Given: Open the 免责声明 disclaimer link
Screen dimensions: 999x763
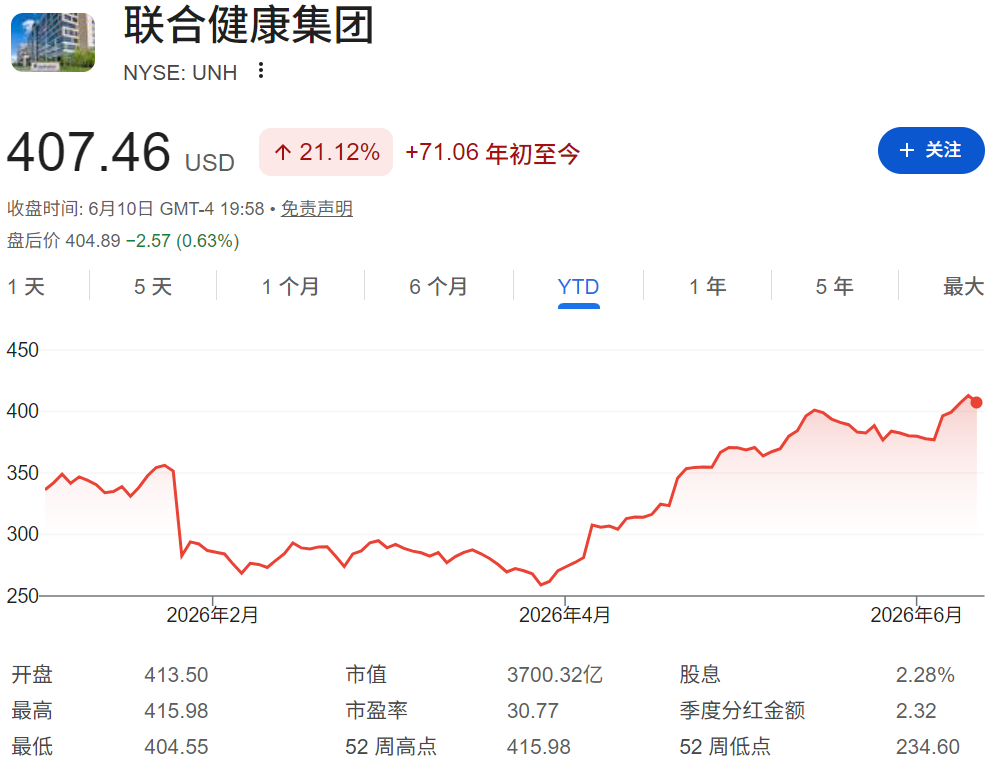Looking at the screenshot, I should [x=317, y=209].
